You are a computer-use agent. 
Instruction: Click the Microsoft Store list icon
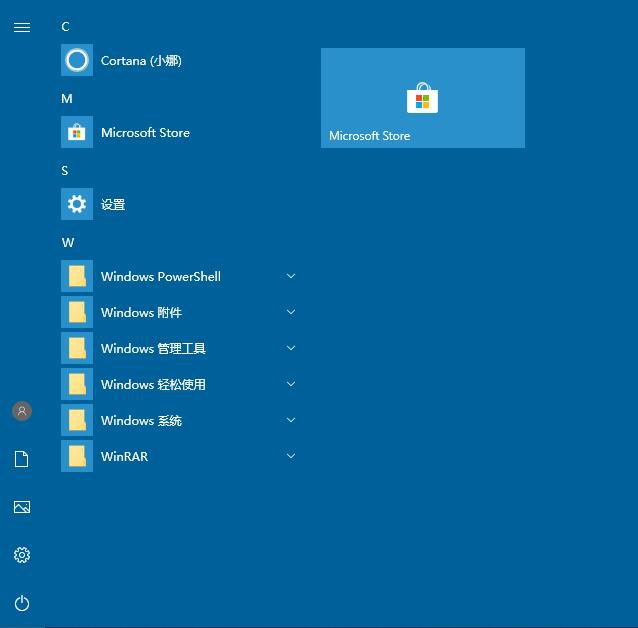[x=77, y=132]
